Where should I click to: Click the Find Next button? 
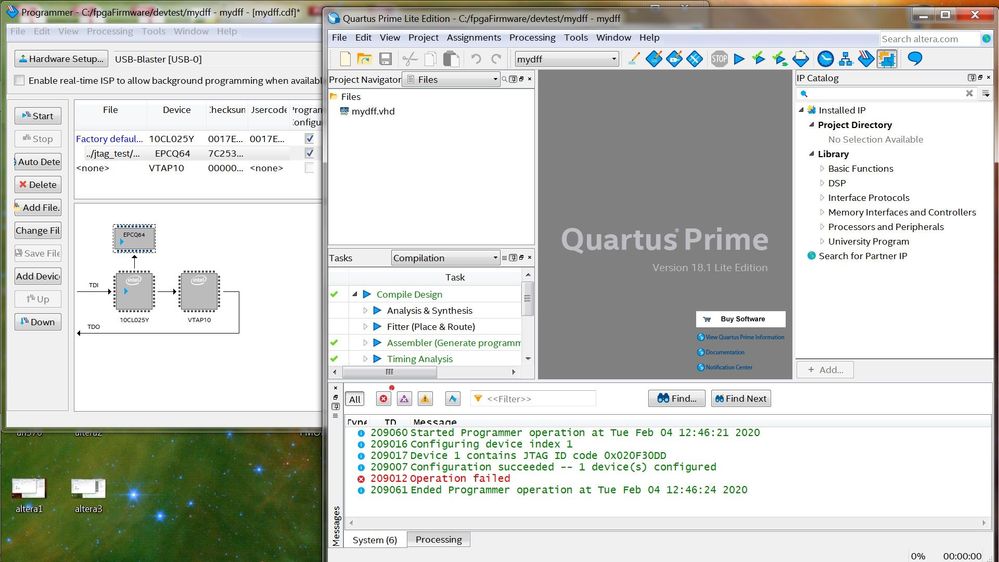pos(740,398)
